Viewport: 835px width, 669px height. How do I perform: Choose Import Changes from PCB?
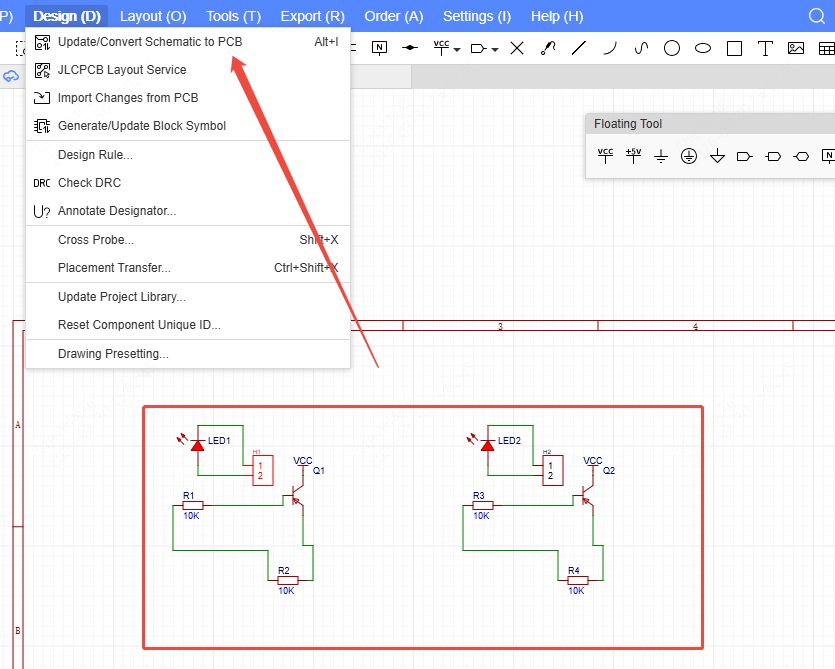click(128, 98)
